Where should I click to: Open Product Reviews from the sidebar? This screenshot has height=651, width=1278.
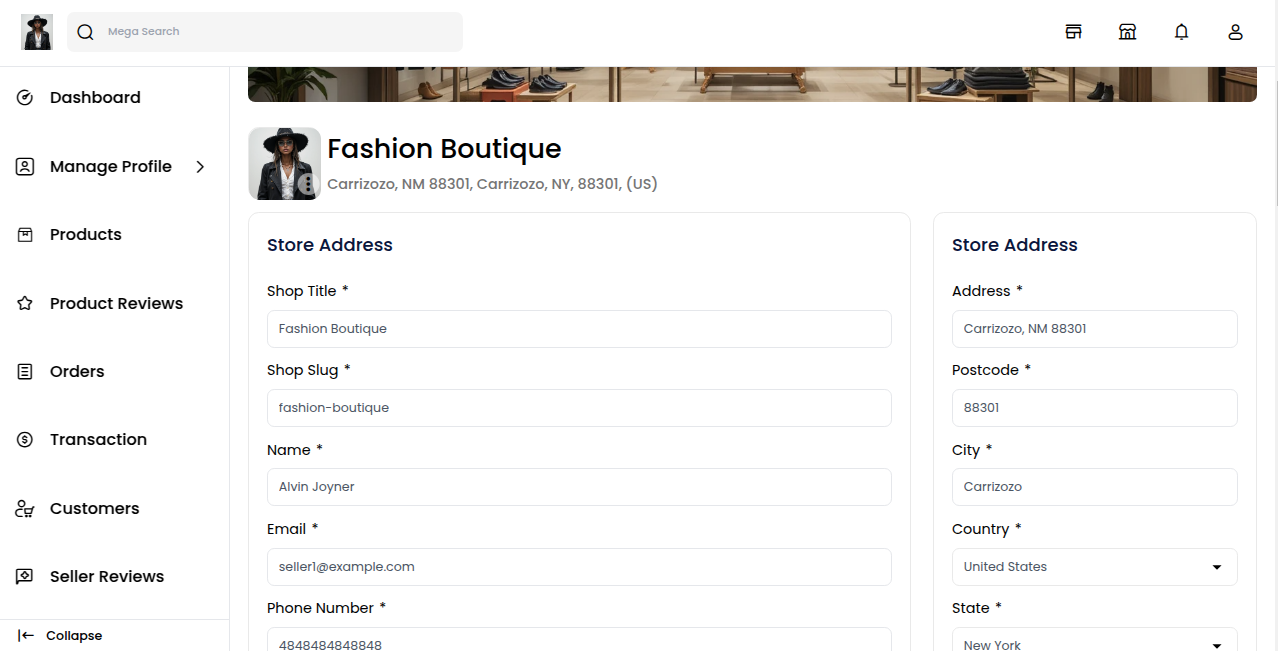(x=116, y=303)
